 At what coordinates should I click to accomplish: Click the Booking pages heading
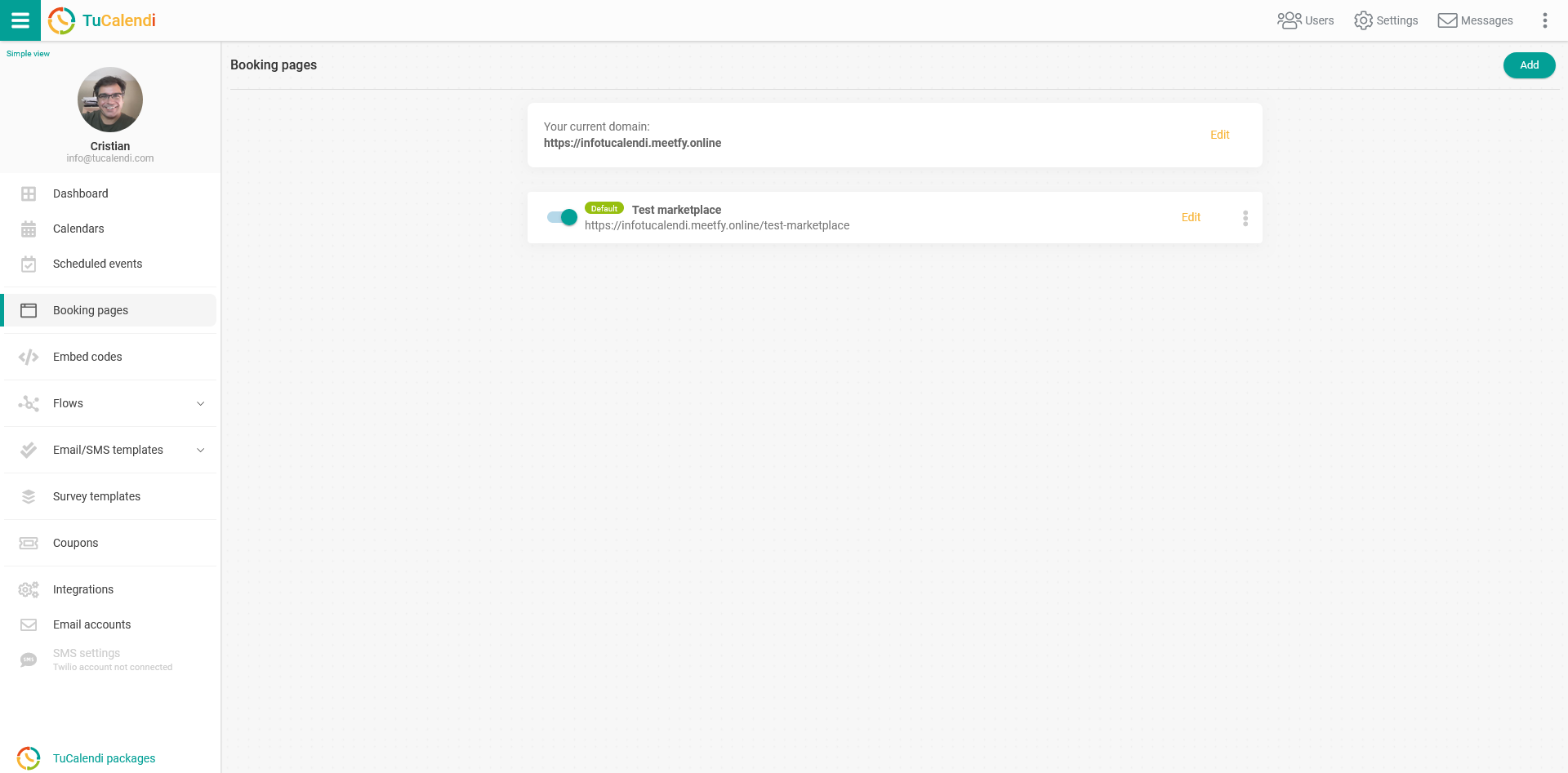(x=274, y=64)
